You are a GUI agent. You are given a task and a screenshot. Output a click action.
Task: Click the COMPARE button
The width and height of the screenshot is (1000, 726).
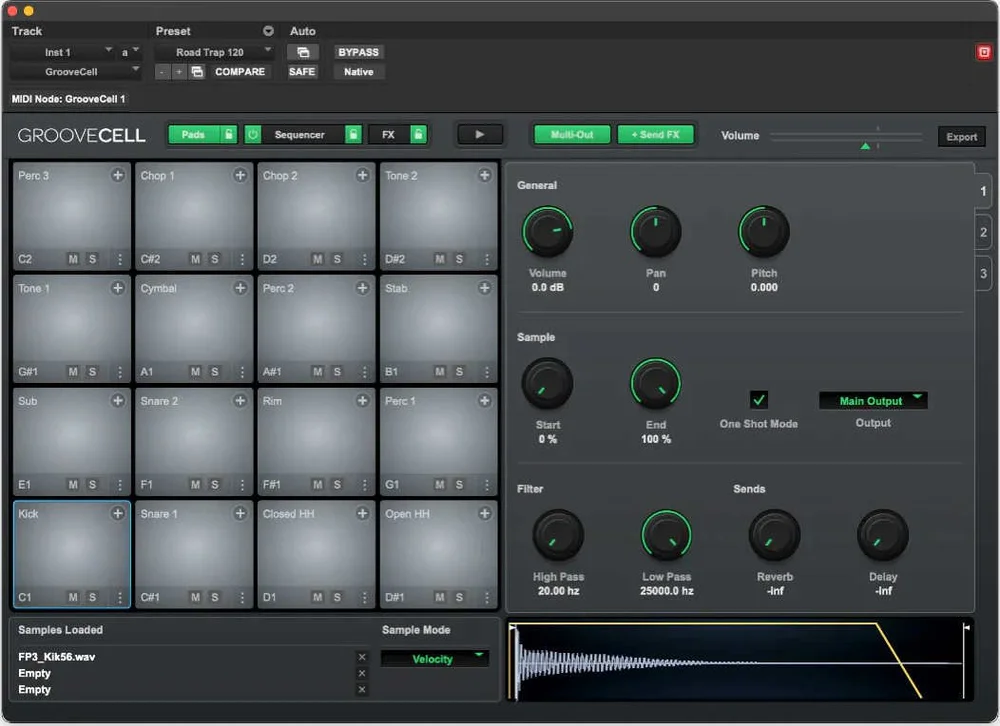click(x=240, y=71)
